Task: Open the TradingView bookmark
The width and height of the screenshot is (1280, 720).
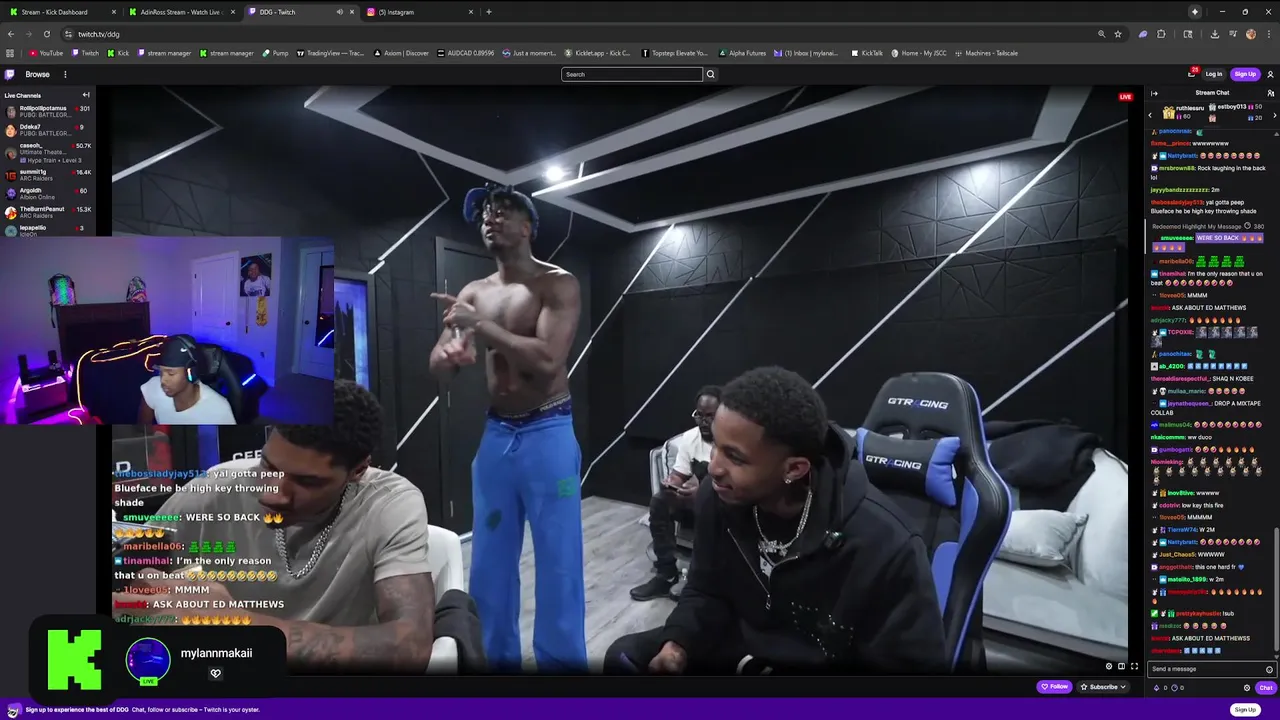Action: tap(331, 53)
